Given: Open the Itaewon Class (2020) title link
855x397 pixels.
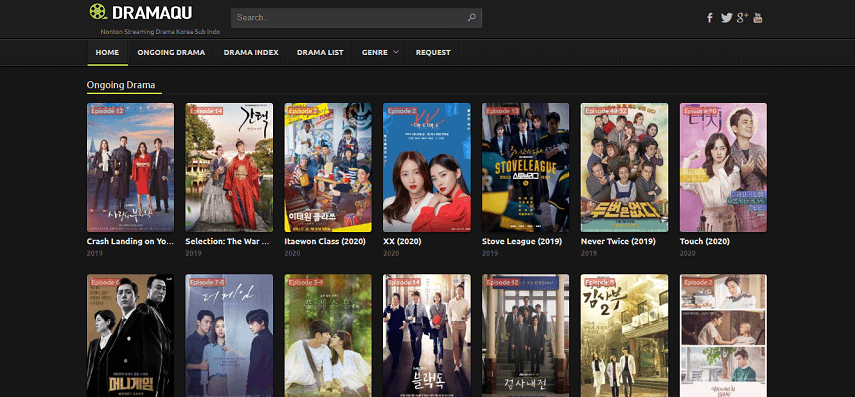Looking at the screenshot, I should (325, 241).
